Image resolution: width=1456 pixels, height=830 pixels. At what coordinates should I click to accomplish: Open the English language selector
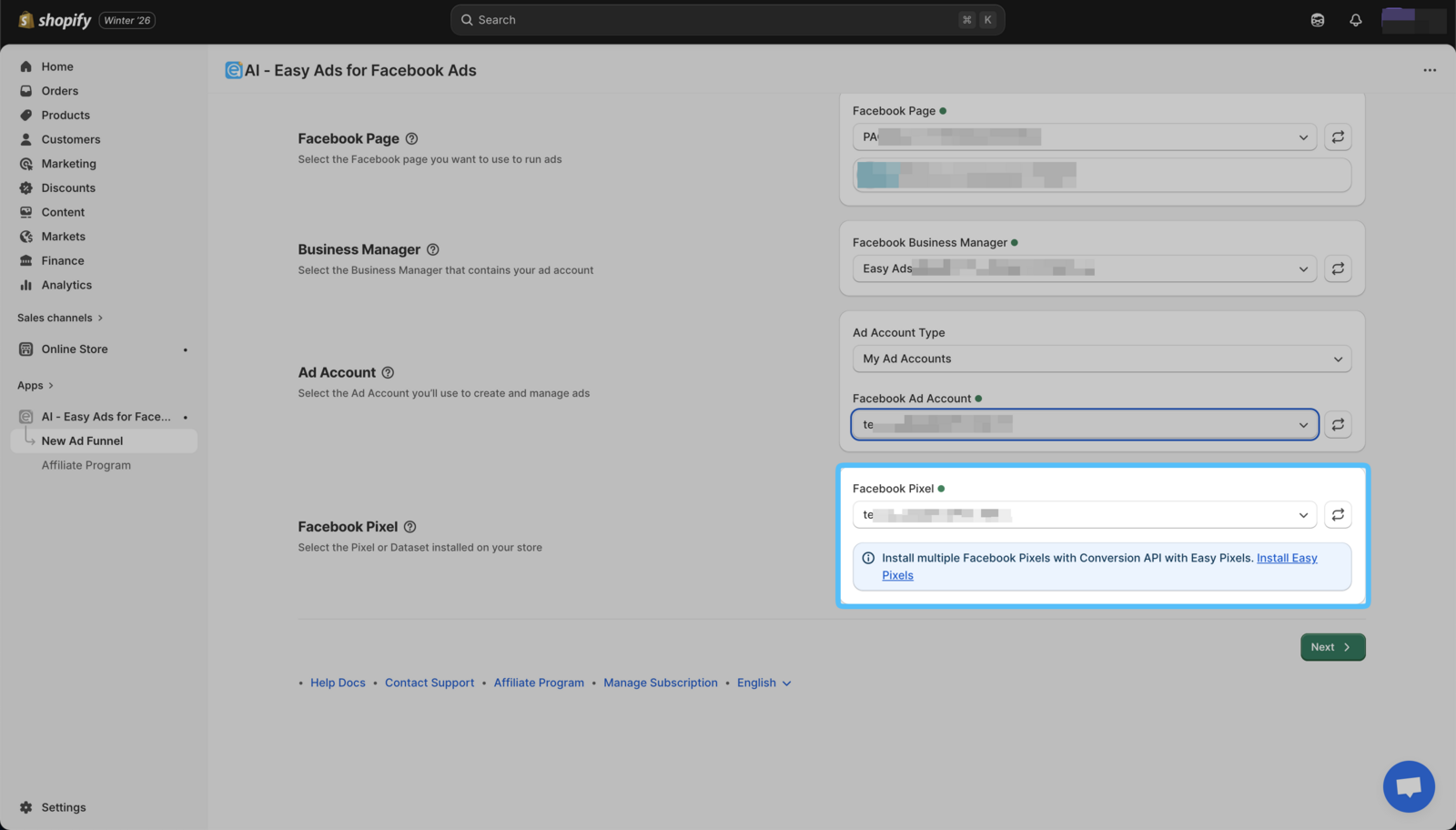(x=763, y=683)
